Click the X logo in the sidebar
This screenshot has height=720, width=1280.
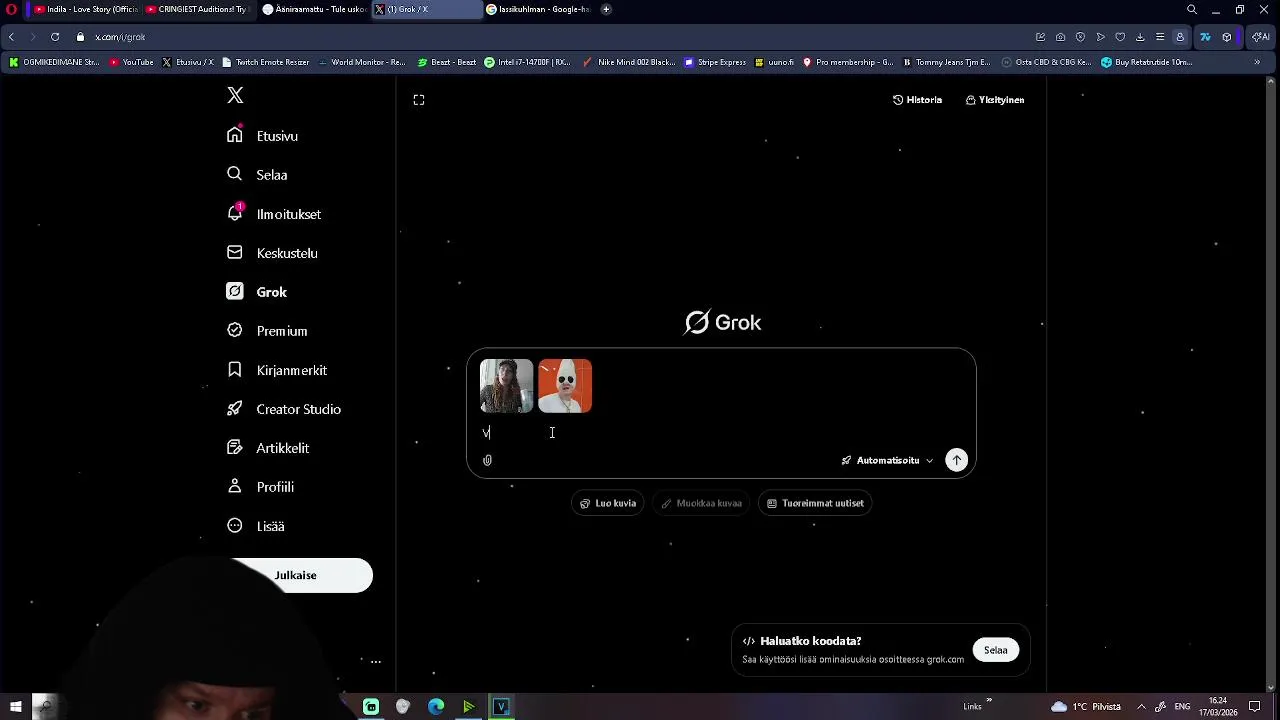click(235, 95)
